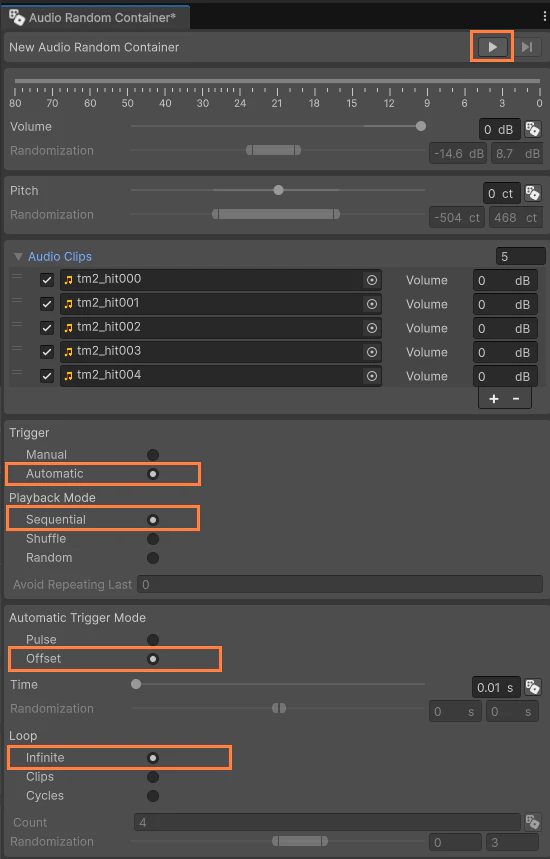Set Loop to Infinite
Screen dimensions: 550x859
pyautogui.click(x=153, y=758)
